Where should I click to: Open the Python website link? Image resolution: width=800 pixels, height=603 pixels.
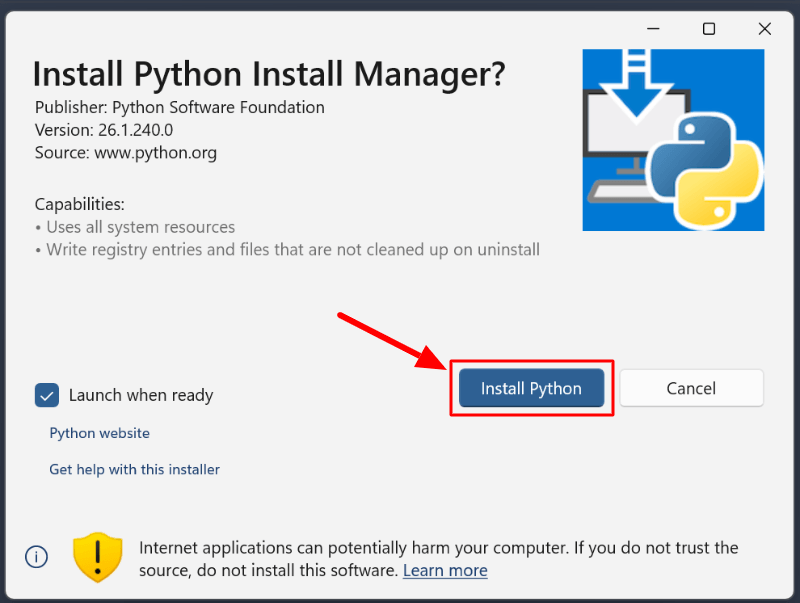[99, 433]
